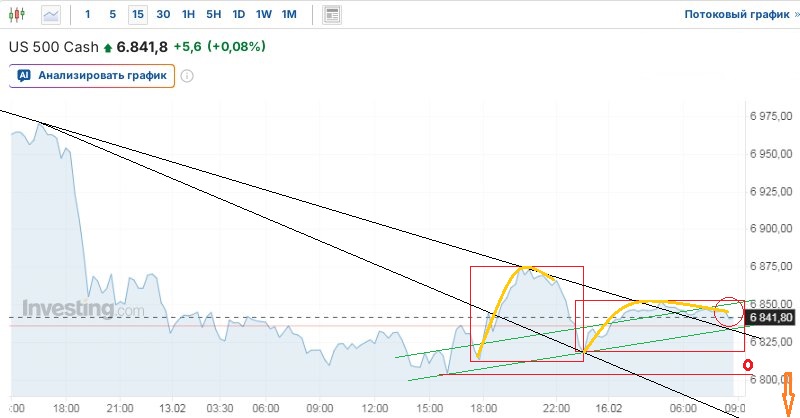Select the 1 minute timeframe

click(88, 15)
